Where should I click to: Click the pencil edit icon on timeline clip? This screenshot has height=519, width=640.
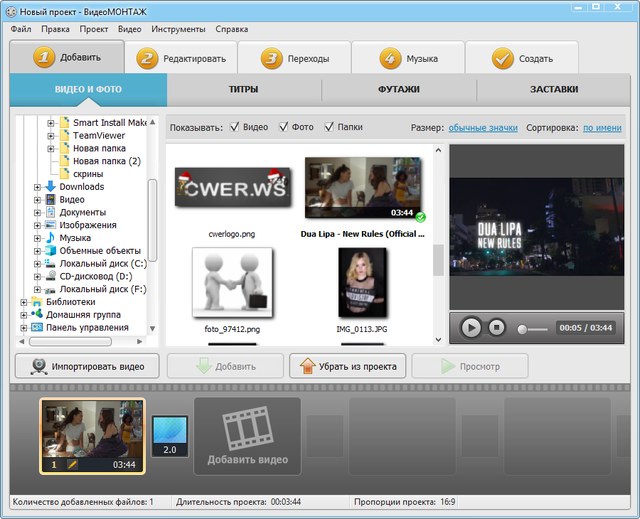coord(72,465)
